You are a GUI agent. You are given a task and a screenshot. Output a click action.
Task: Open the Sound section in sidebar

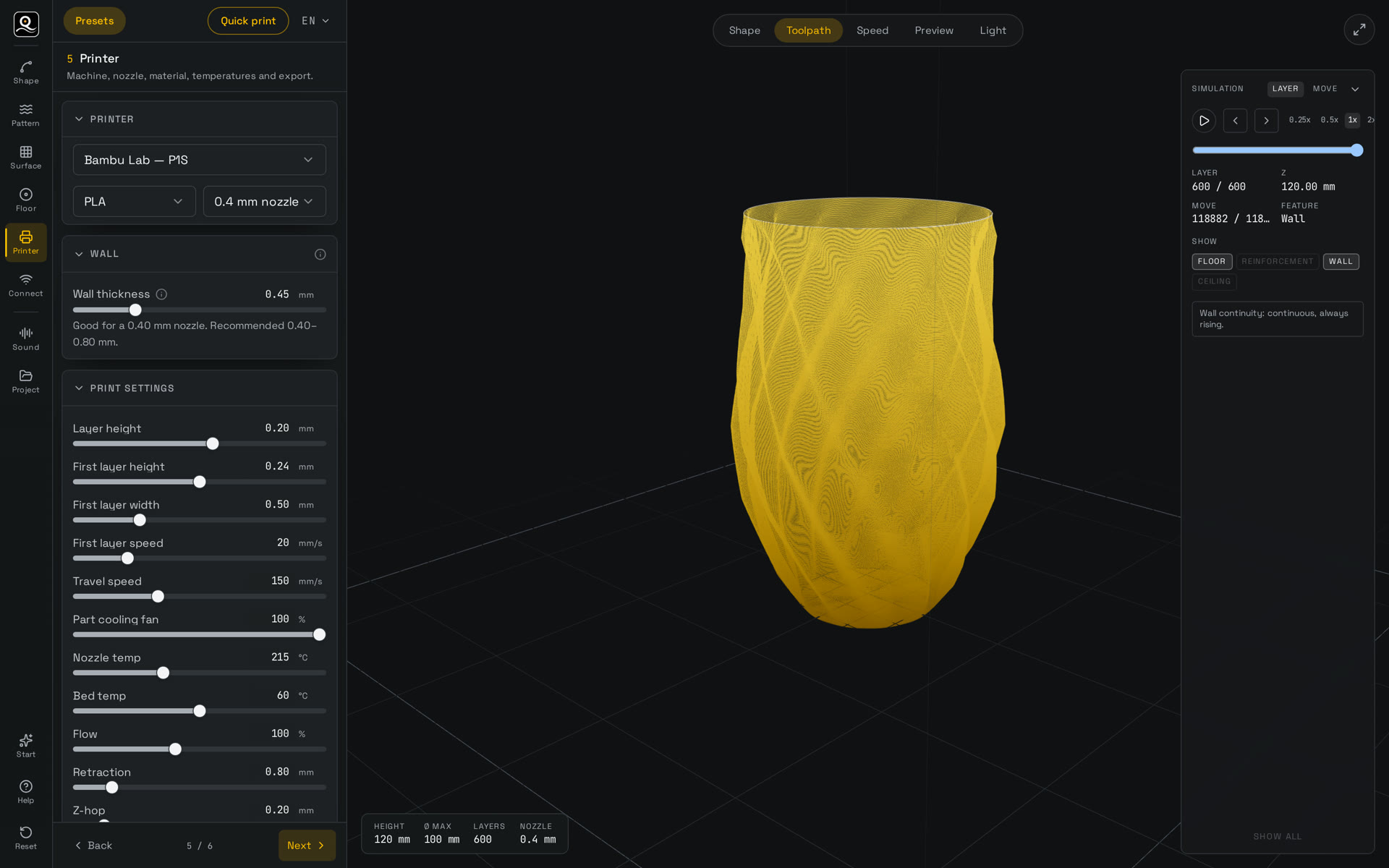[26, 339]
